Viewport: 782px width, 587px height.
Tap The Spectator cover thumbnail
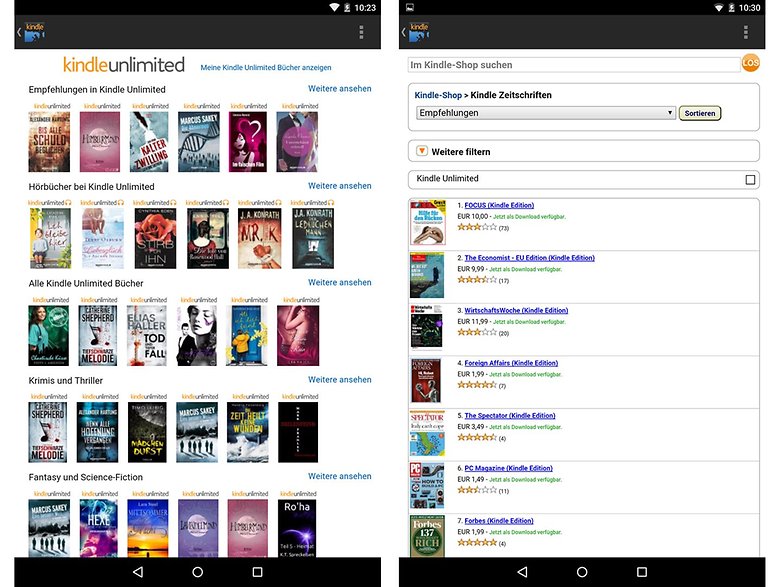tap(427, 433)
